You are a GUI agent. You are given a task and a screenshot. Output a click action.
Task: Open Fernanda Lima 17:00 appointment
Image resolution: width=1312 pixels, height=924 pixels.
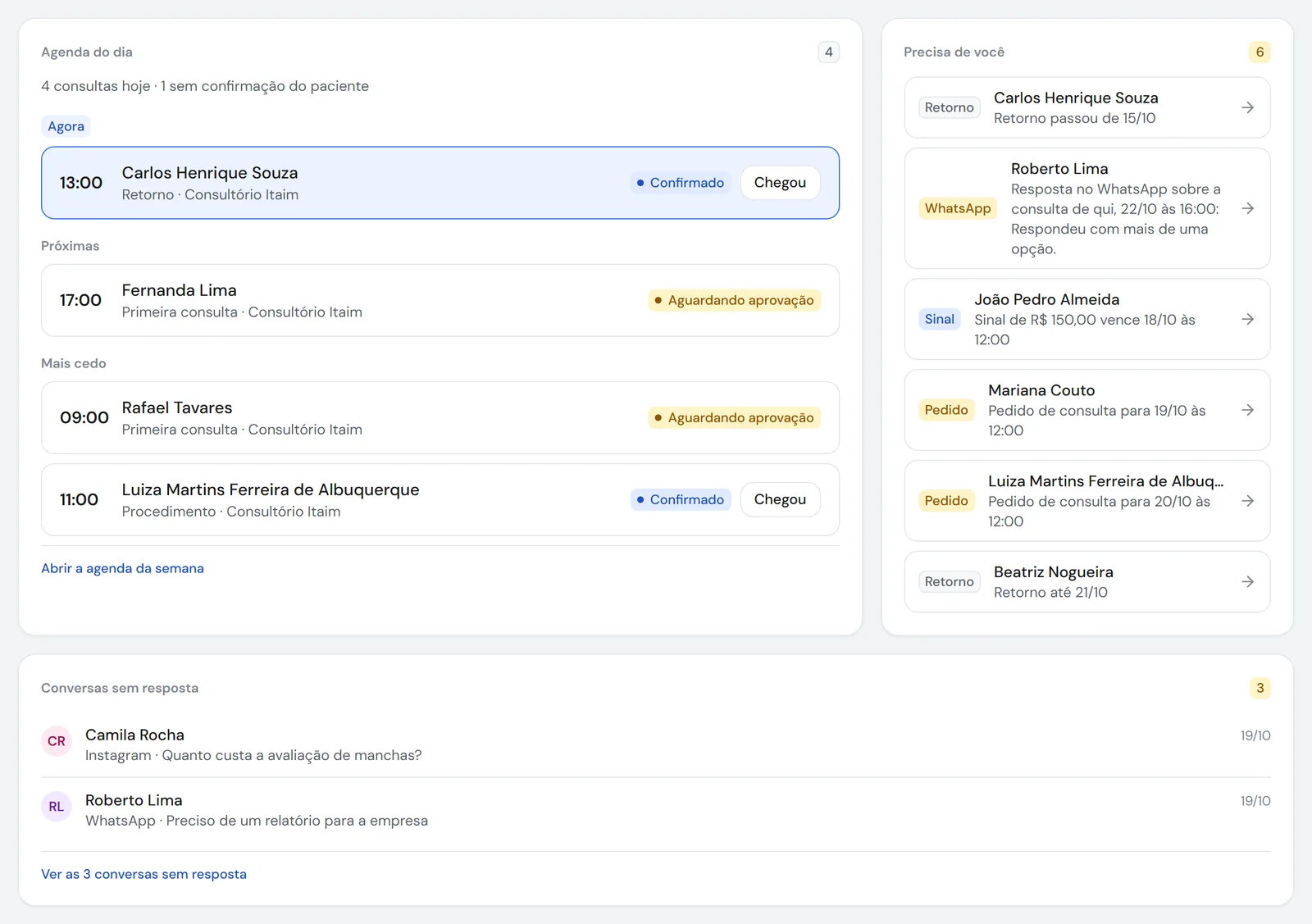tap(440, 300)
